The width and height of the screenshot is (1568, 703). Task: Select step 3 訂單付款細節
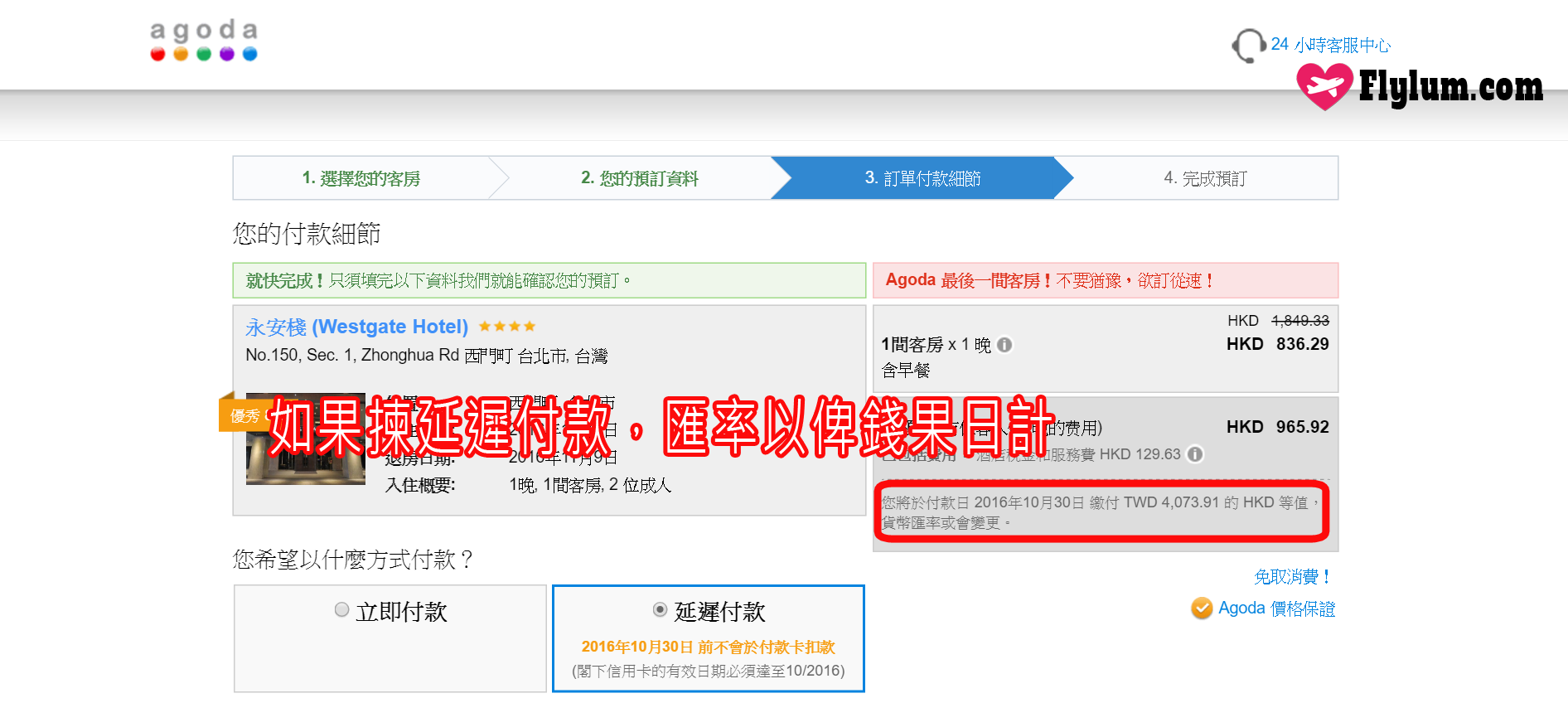tap(922, 178)
